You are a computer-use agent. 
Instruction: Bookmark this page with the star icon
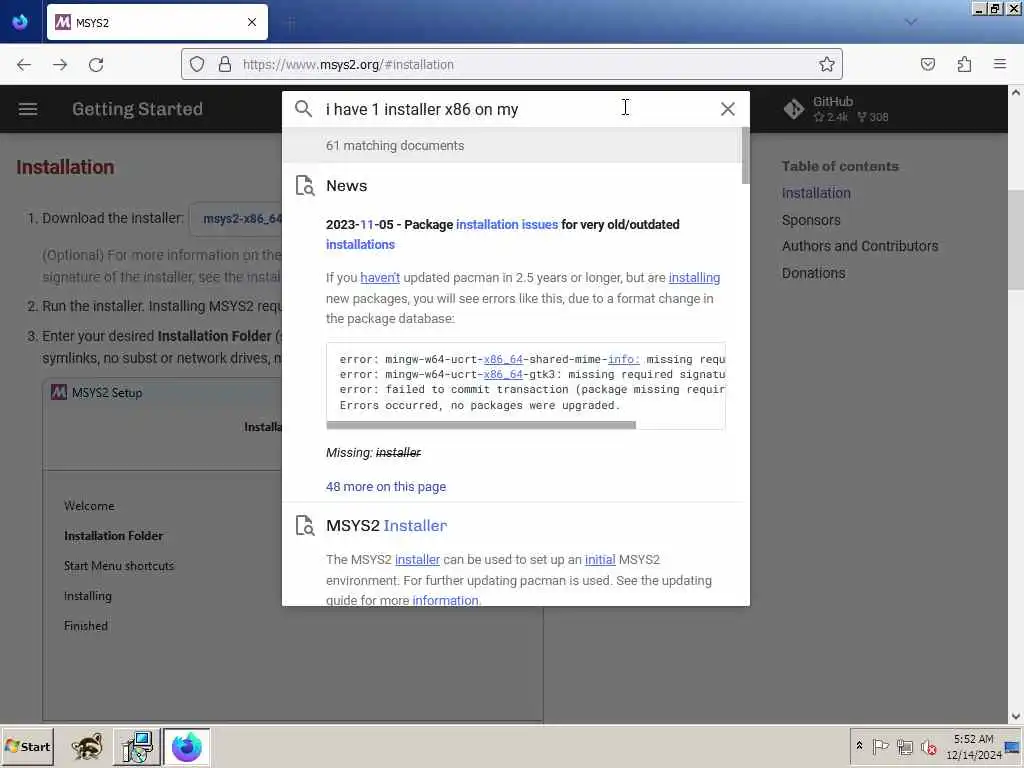click(x=827, y=64)
